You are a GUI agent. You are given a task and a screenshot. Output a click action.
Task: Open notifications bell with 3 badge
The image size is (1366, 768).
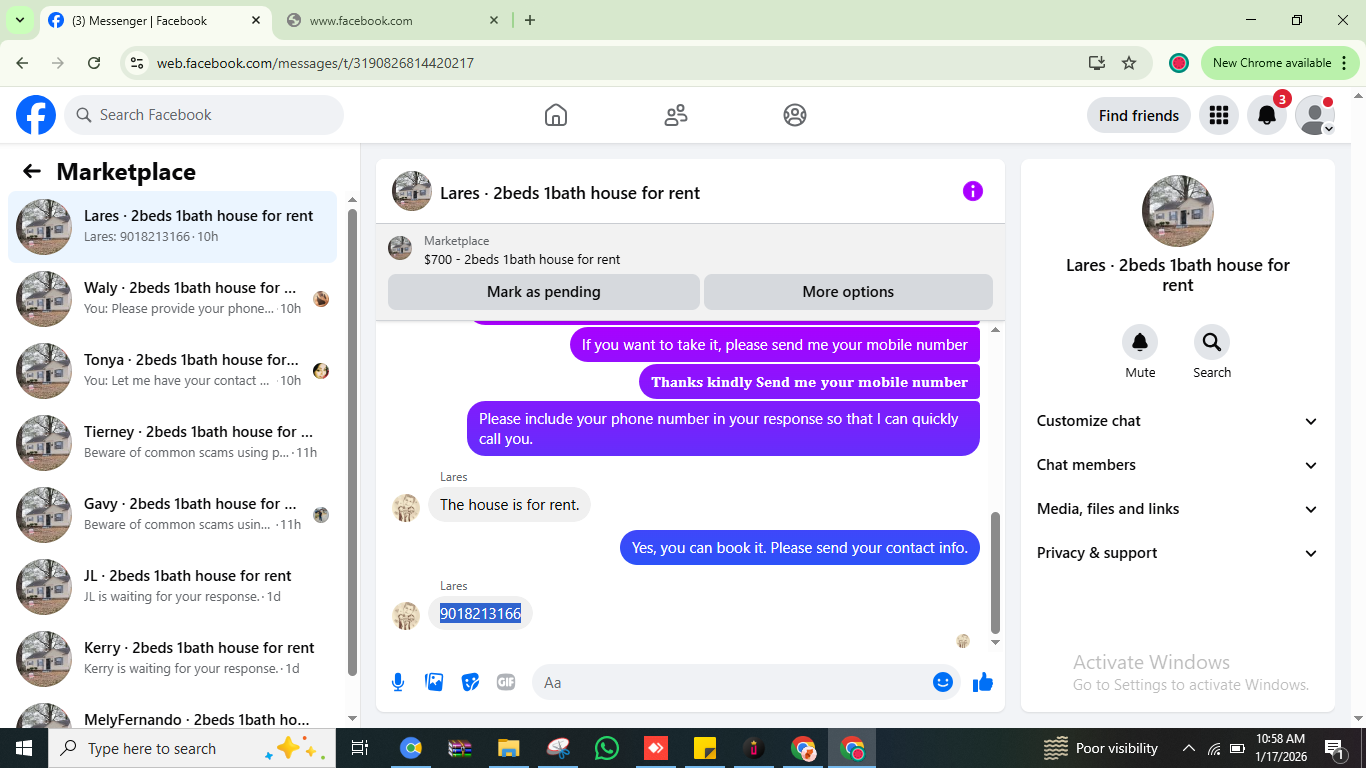click(x=1267, y=115)
